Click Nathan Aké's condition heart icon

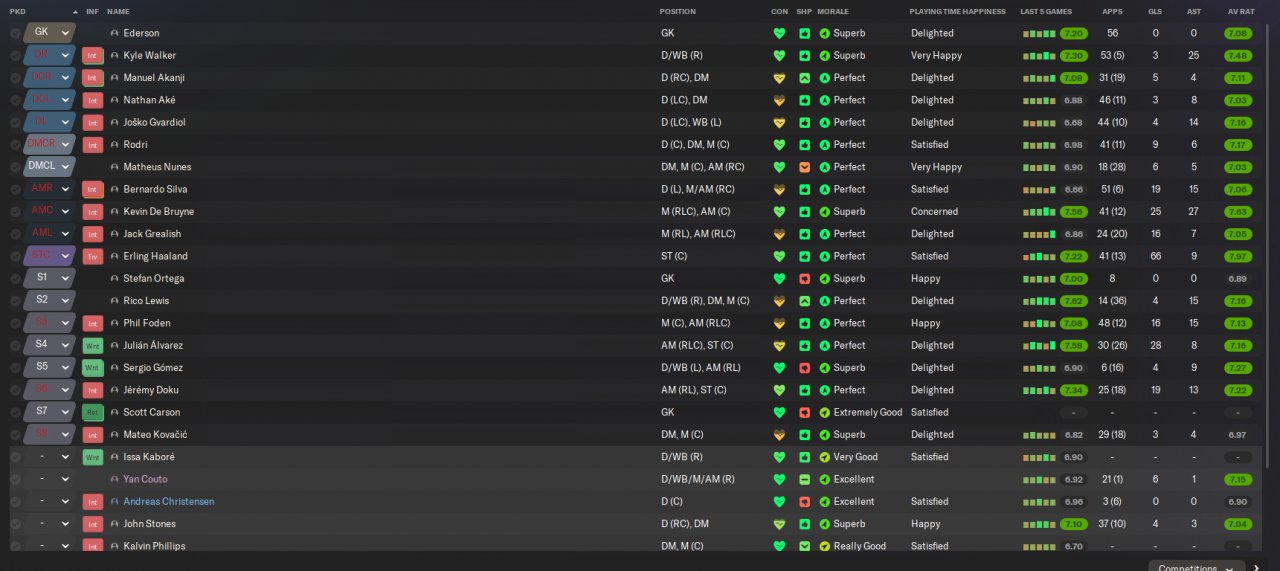[x=780, y=100]
